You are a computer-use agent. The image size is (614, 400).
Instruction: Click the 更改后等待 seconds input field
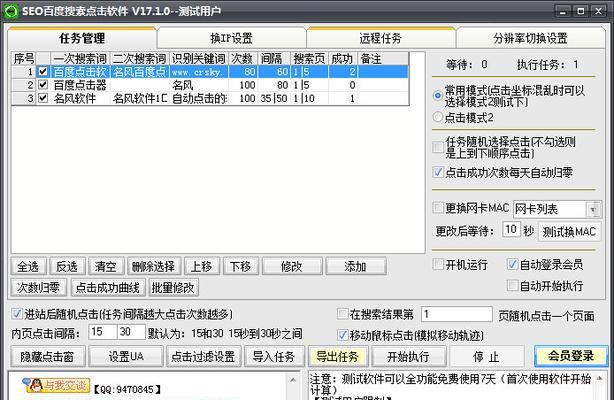pyautogui.click(x=511, y=230)
